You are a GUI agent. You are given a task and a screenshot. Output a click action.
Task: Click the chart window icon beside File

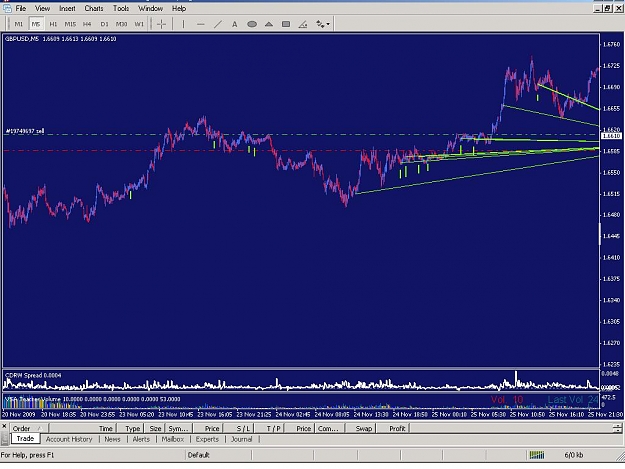point(7,8)
